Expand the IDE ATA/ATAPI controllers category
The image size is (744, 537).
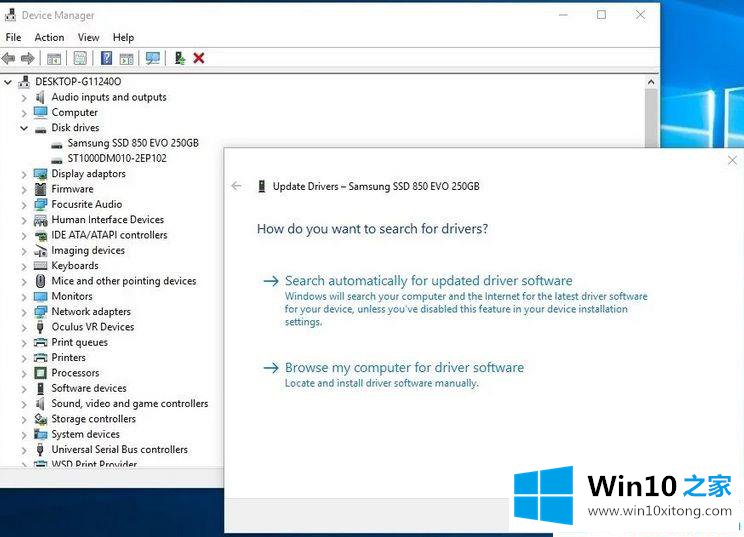pos(24,235)
